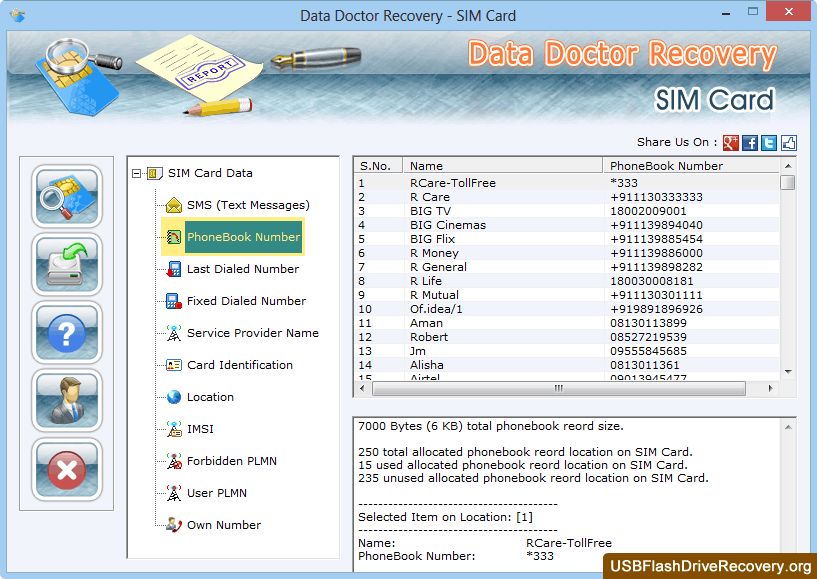Click the support person icon button
This screenshot has height=579, width=817.
(x=67, y=400)
